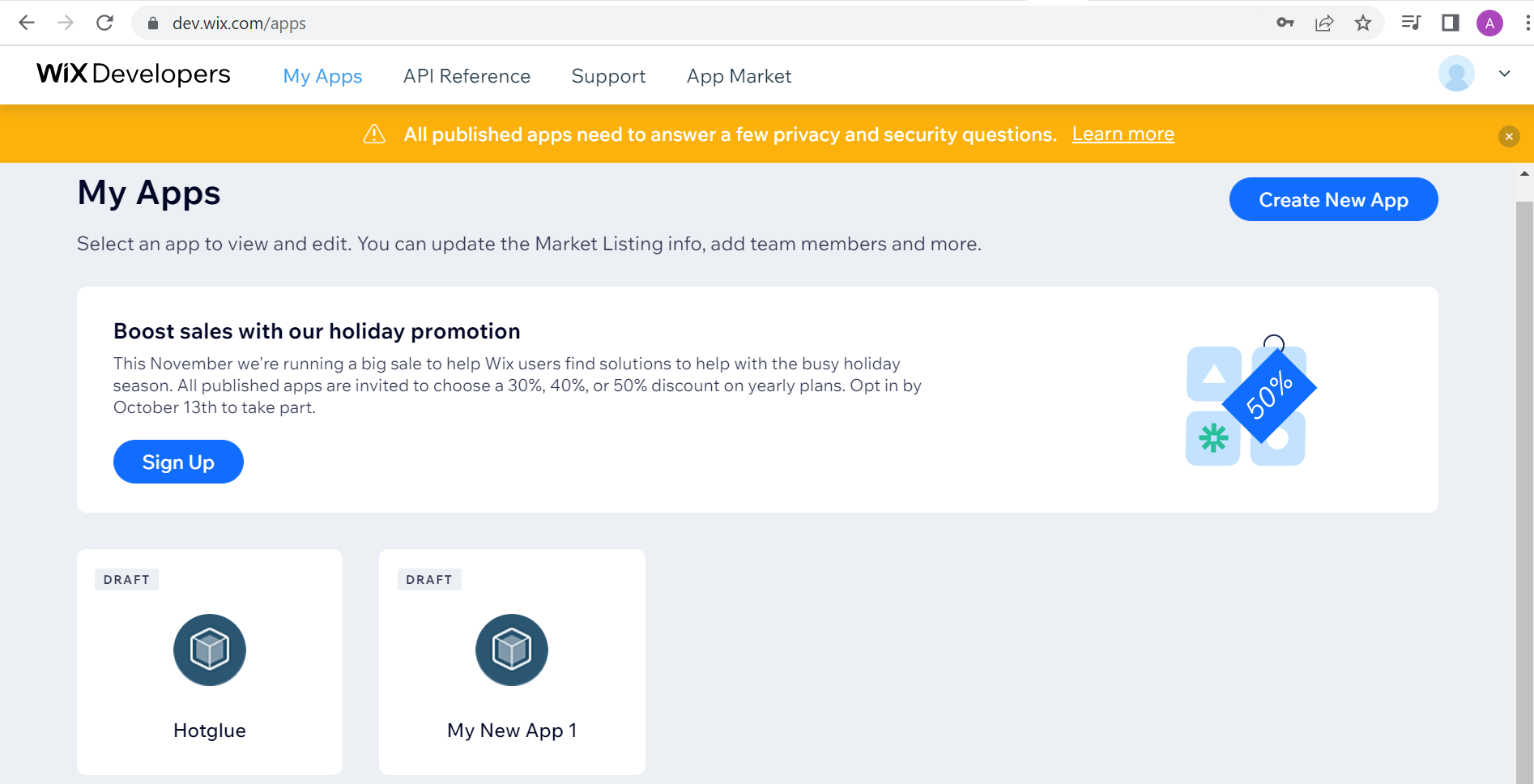The width and height of the screenshot is (1534, 784).
Task: Click the Wix Developers logo
Action: click(134, 74)
